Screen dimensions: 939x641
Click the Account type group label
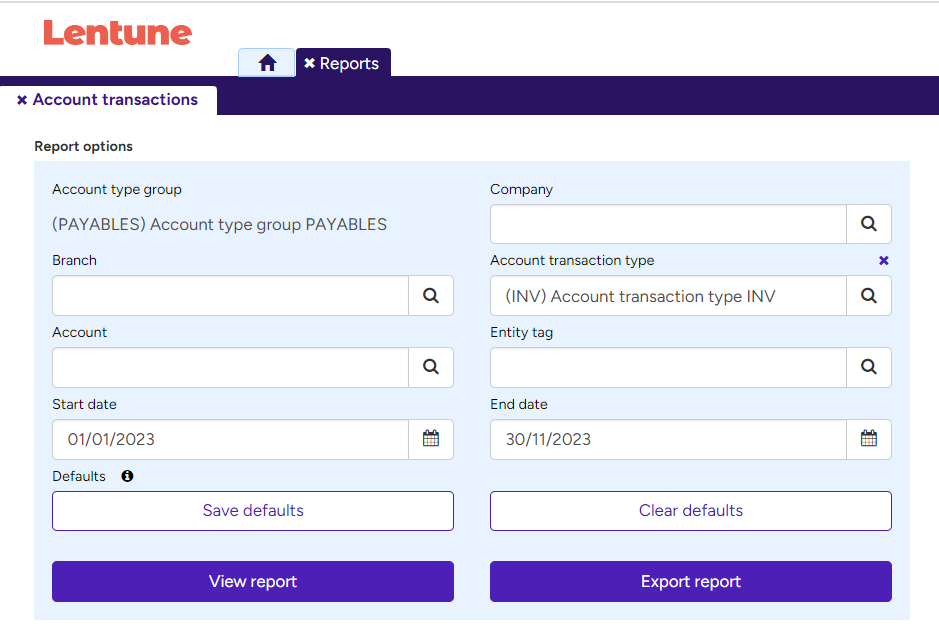click(x=117, y=189)
